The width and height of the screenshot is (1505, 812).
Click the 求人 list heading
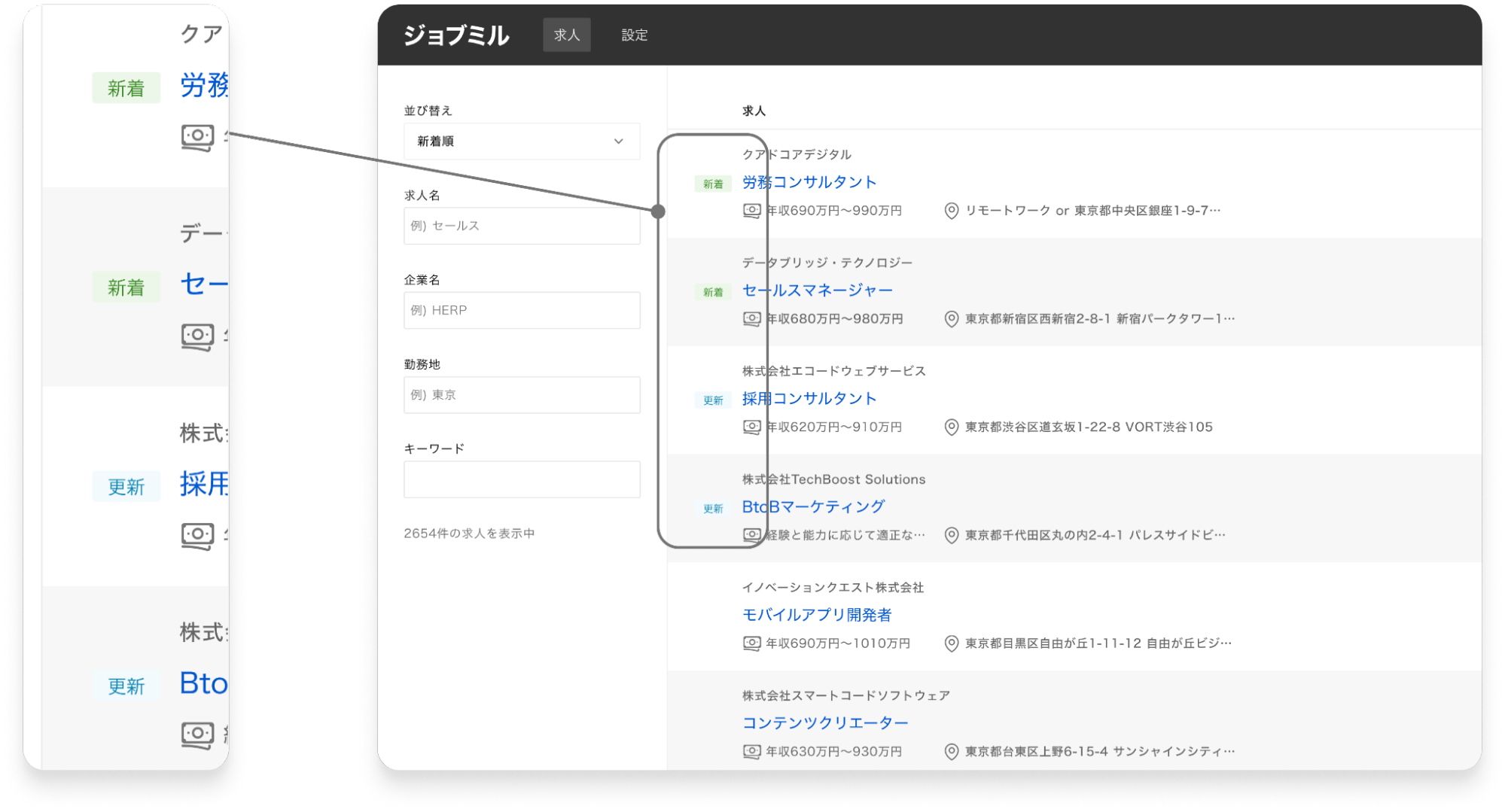pos(754,111)
